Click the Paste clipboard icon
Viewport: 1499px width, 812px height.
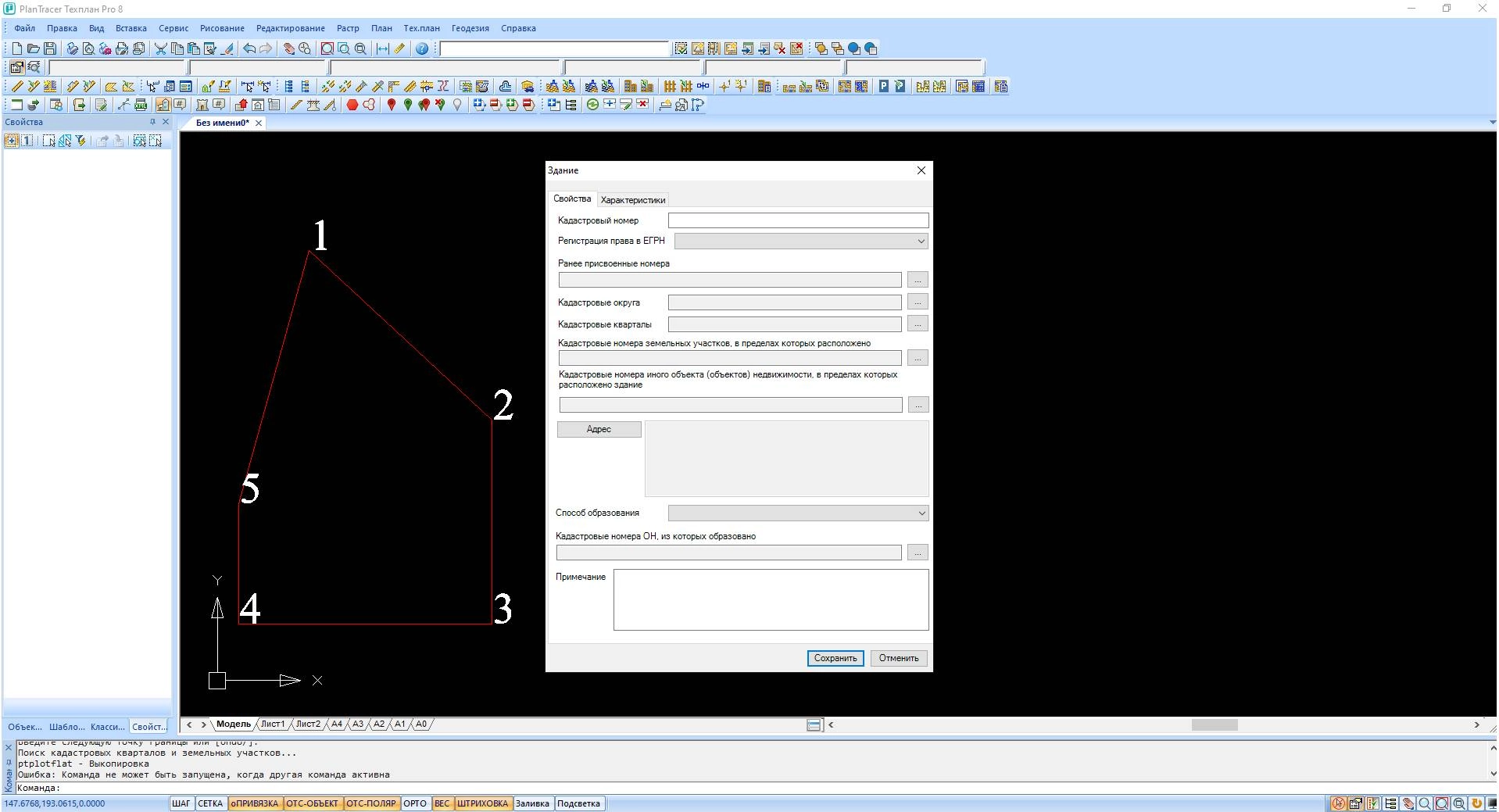[194, 48]
